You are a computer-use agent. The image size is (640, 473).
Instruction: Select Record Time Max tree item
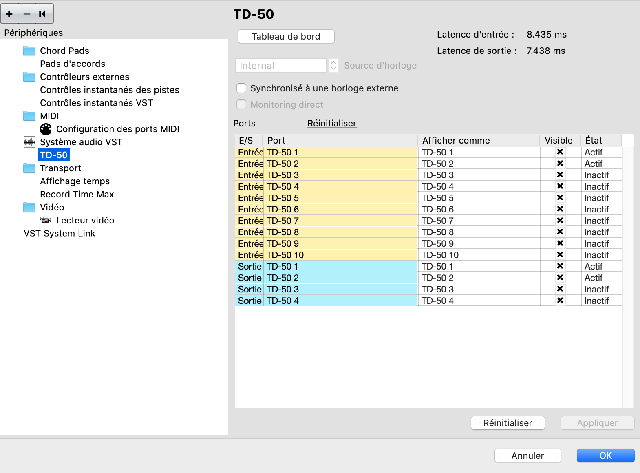77,194
